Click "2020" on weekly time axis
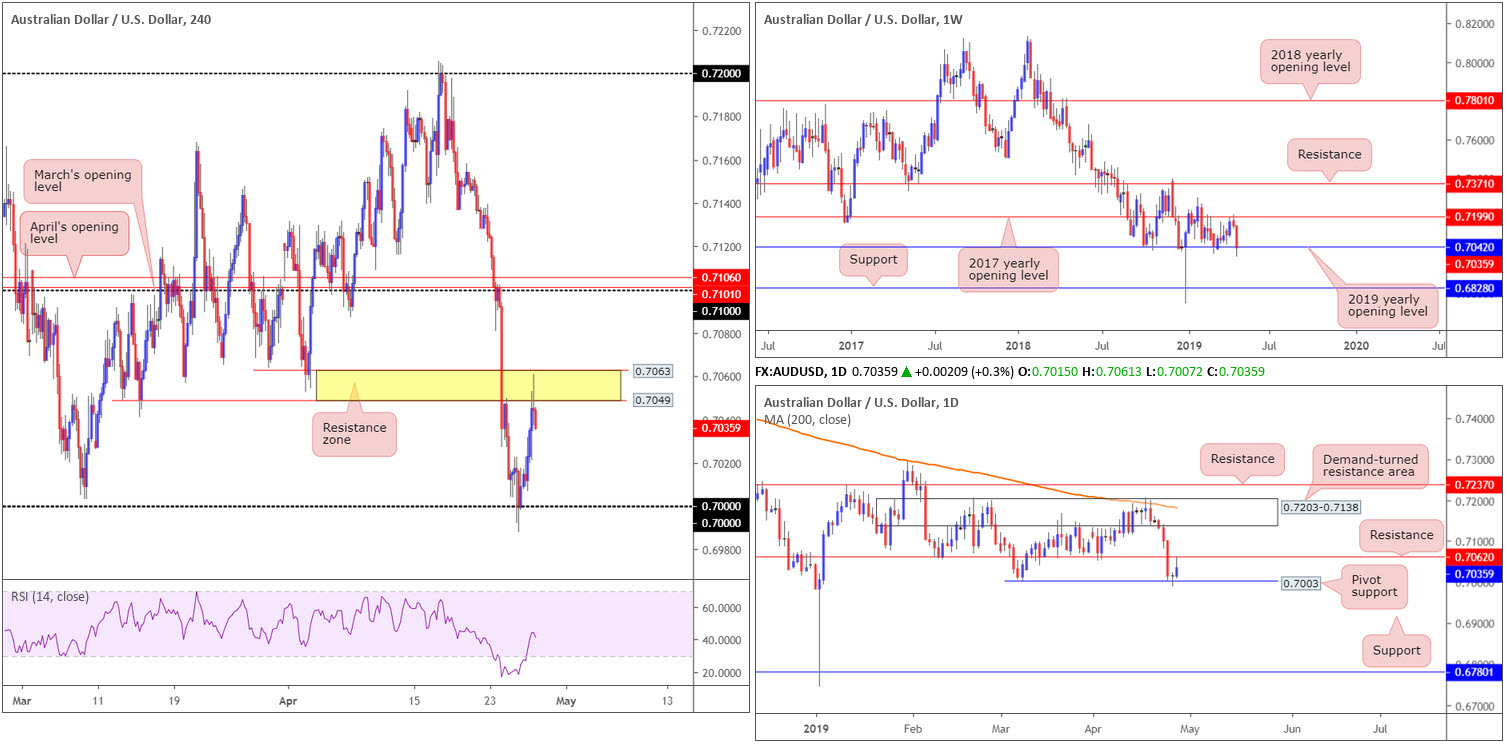The image size is (1507, 744). [1355, 344]
